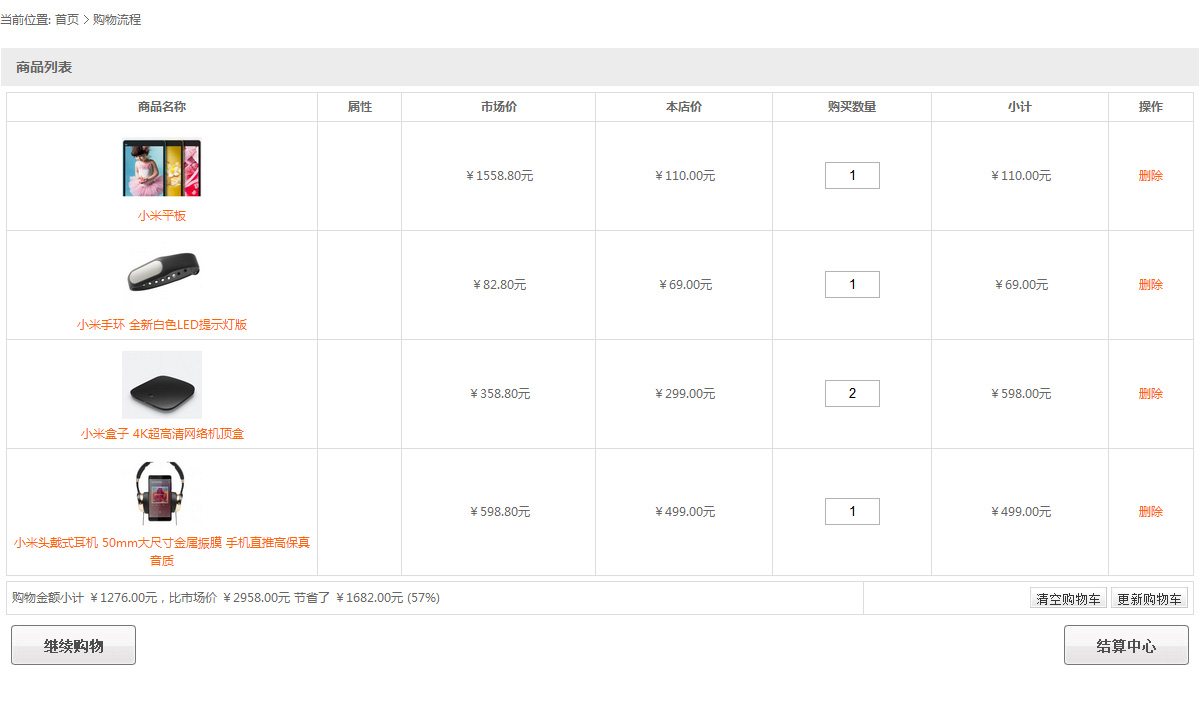
Task: Click the 清空购物车 button
Action: (1068, 599)
